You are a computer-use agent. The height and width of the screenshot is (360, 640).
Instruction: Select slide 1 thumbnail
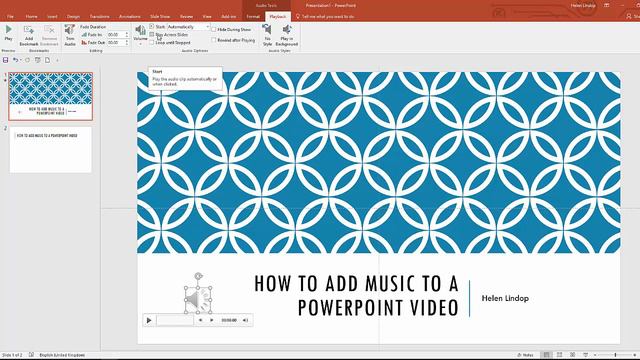coord(51,96)
